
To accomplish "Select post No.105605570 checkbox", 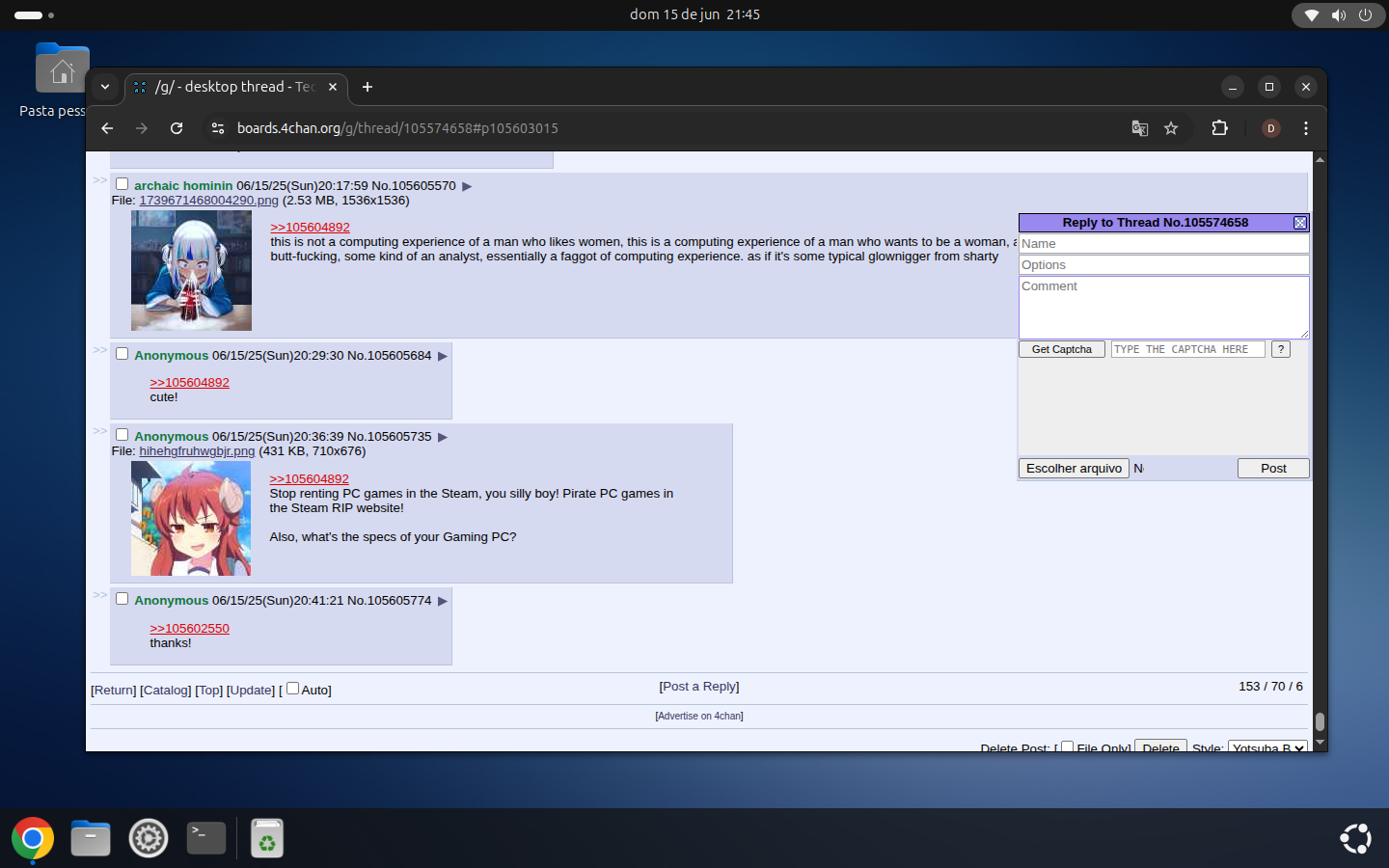I will pos(123,184).
